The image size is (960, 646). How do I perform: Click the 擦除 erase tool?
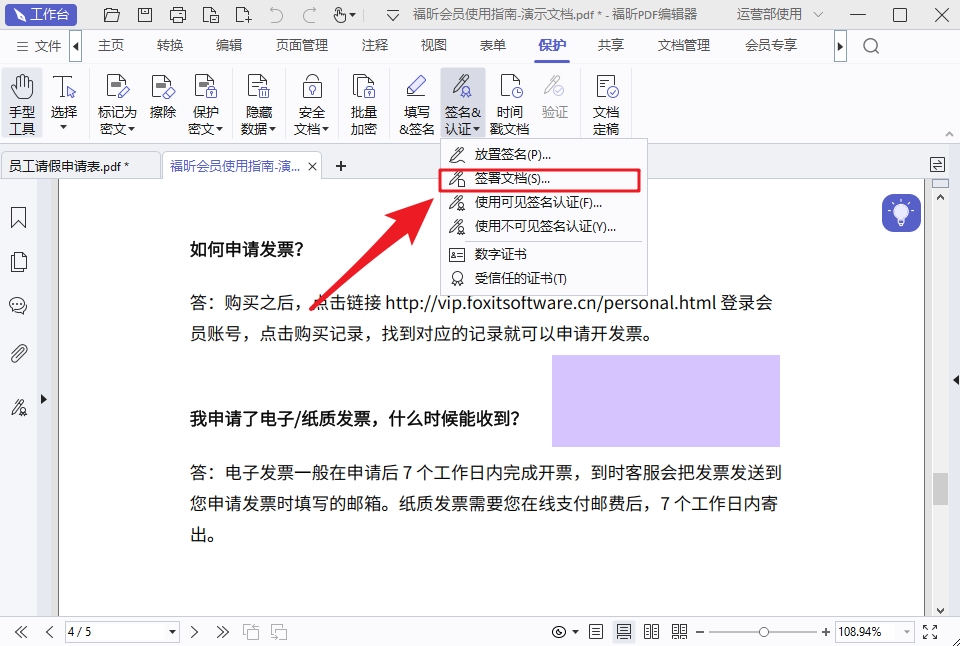click(163, 98)
